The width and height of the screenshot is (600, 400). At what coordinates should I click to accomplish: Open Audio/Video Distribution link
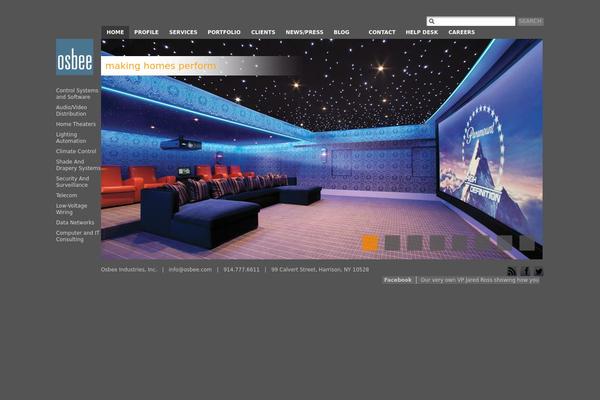72,111
